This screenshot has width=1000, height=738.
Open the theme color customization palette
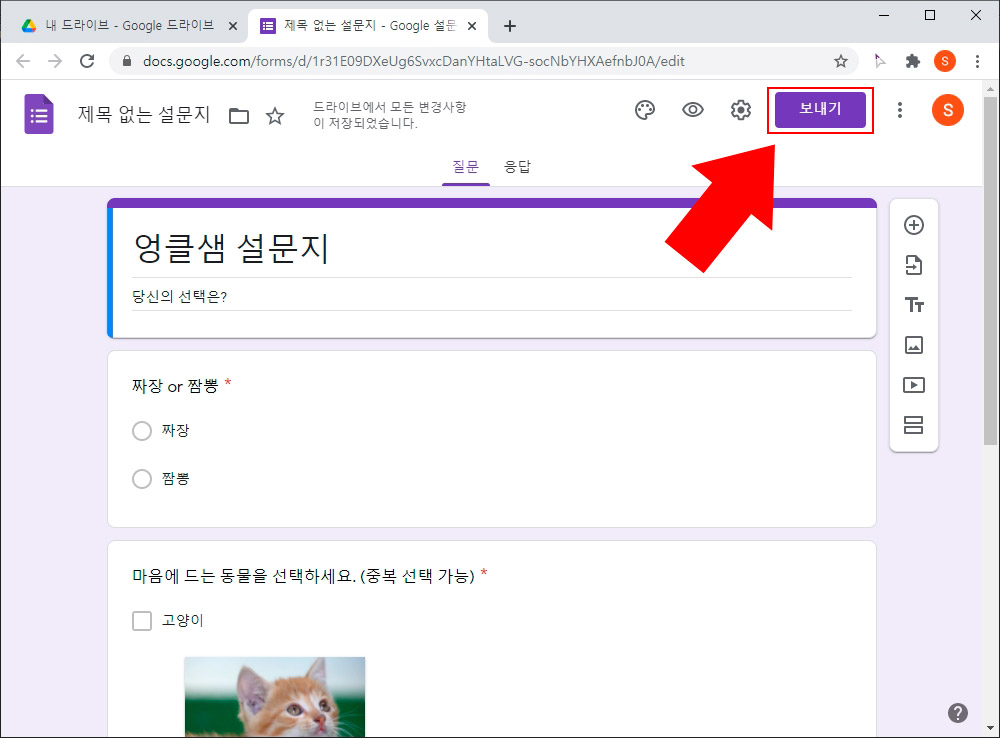coord(645,110)
